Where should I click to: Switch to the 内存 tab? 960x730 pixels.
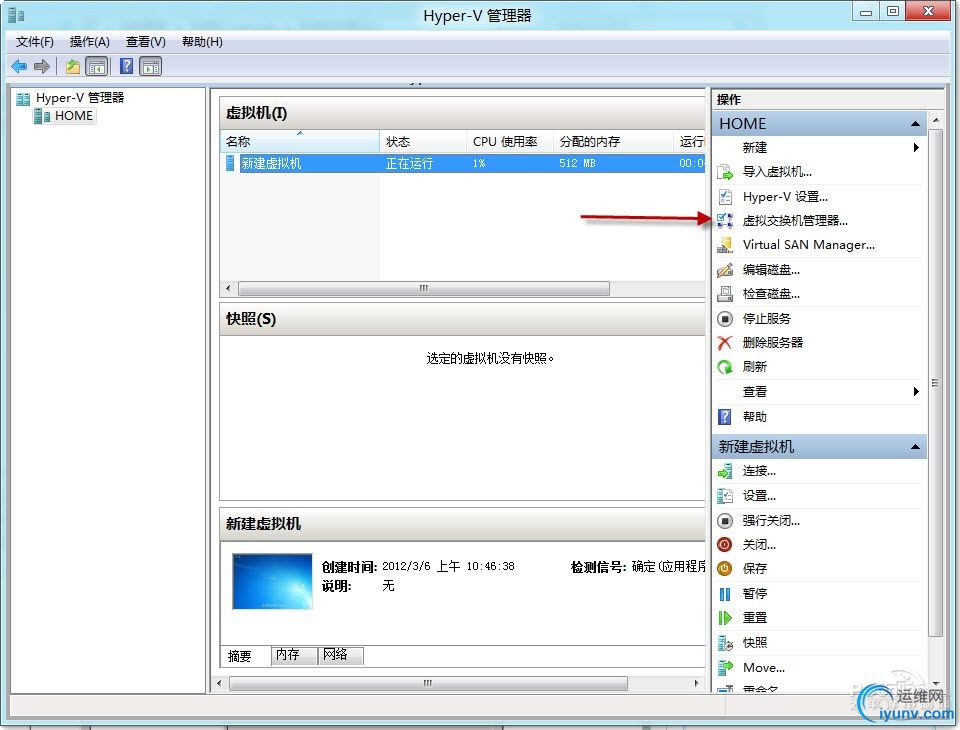click(x=294, y=655)
